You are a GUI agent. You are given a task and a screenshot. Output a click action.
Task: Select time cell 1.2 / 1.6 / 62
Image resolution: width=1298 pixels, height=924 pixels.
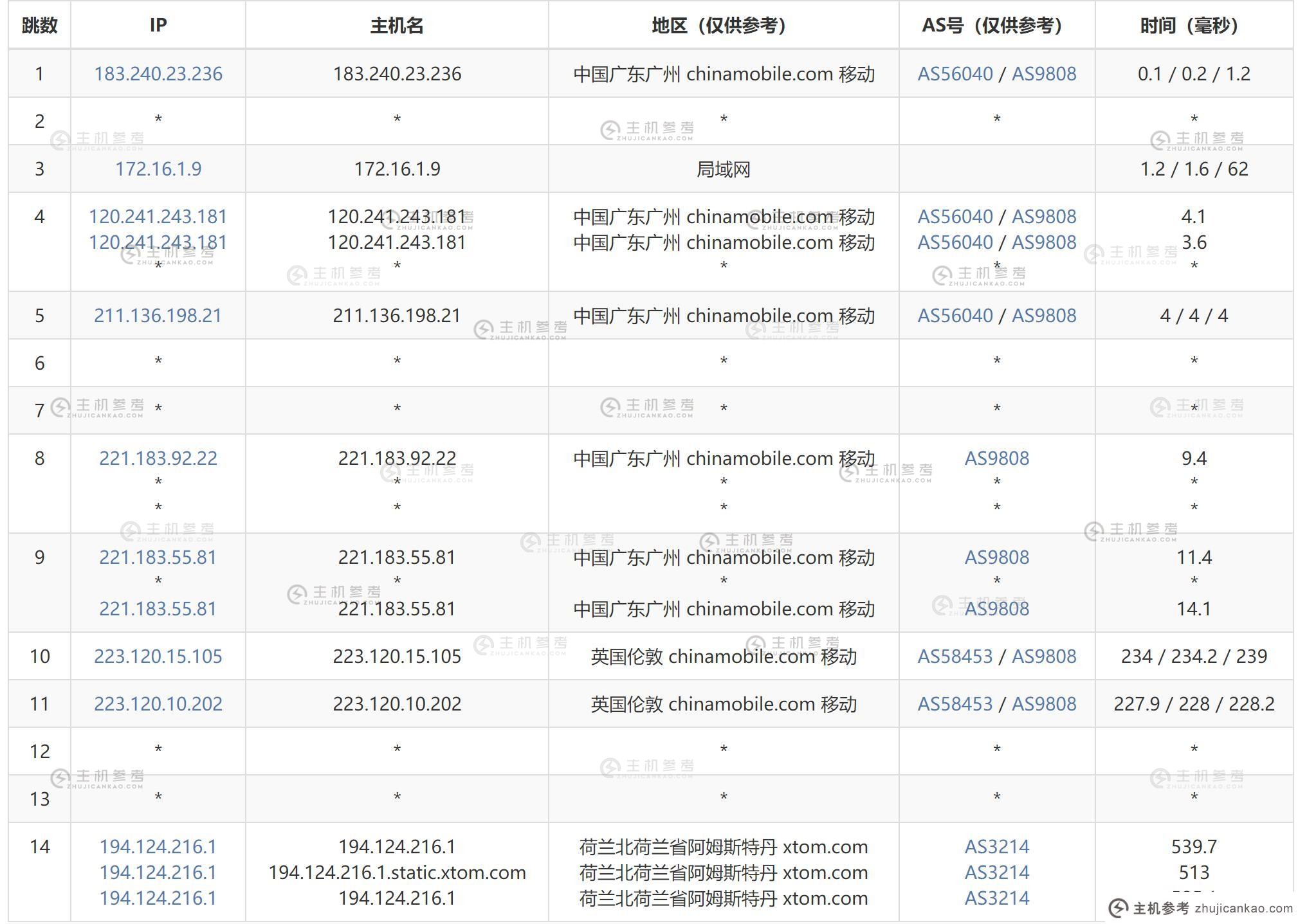point(1194,169)
